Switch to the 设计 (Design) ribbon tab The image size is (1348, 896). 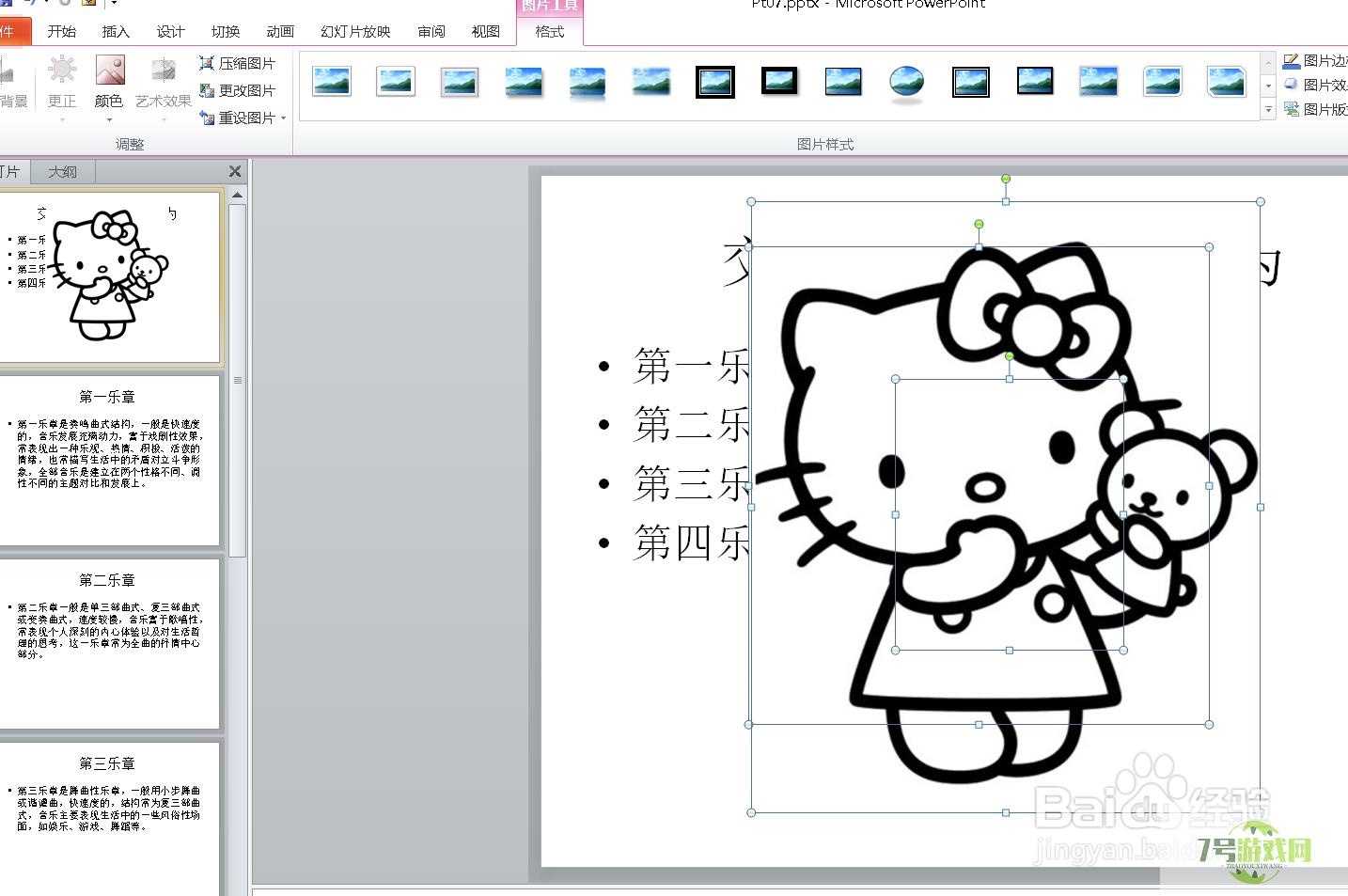170,31
